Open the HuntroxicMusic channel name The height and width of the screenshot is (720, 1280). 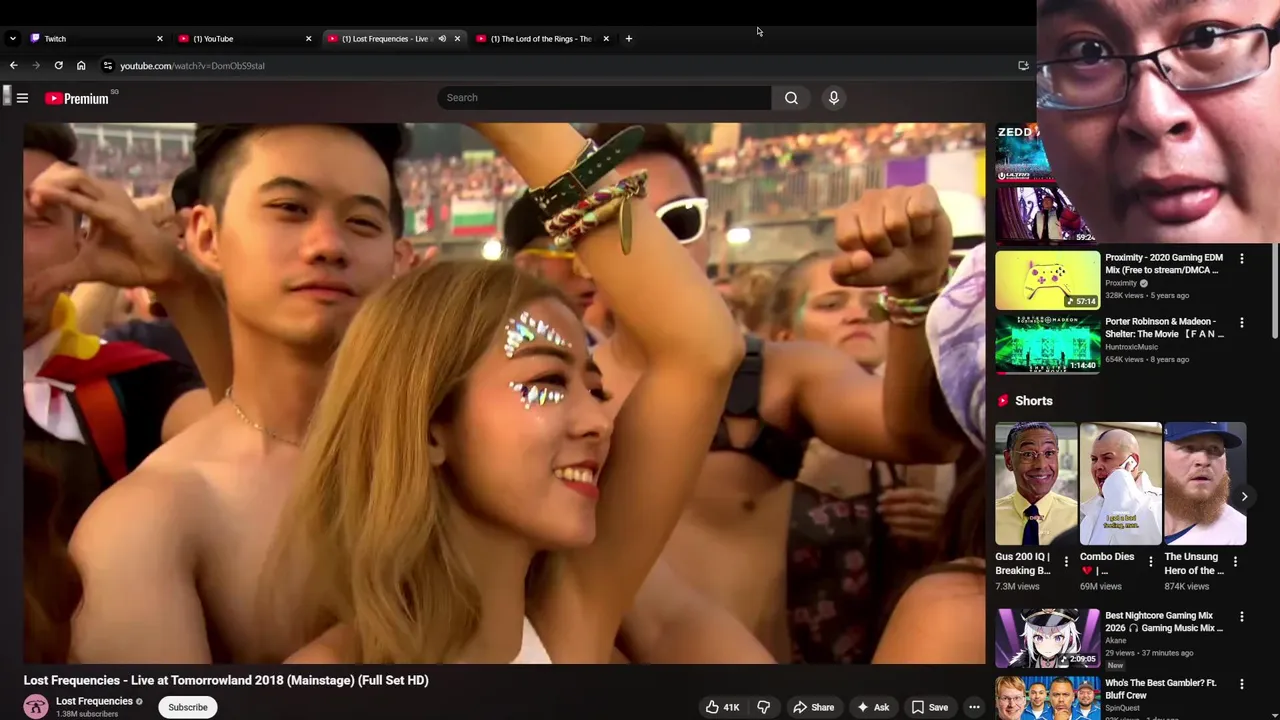click(1131, 347)
